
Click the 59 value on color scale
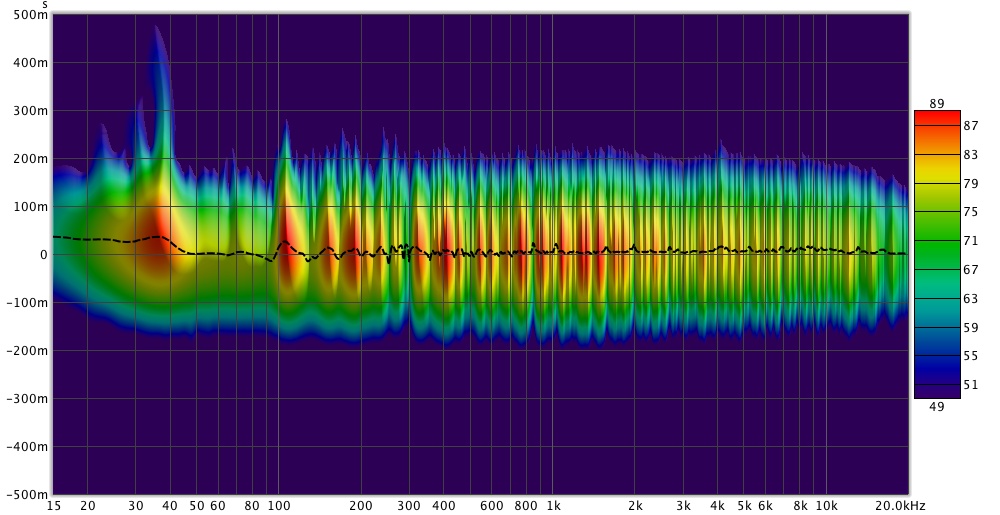[x=971, y=328]
